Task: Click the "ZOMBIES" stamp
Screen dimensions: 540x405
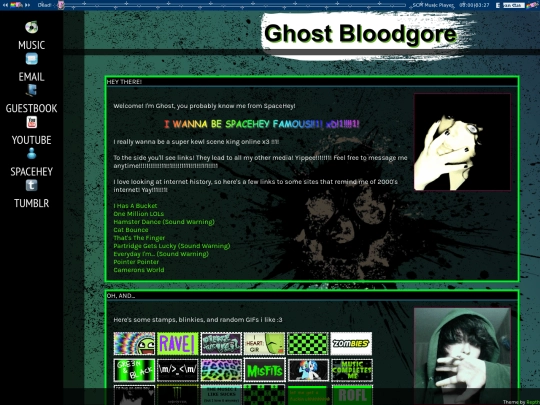Action: pyautogui.click(x=351, y=343)
